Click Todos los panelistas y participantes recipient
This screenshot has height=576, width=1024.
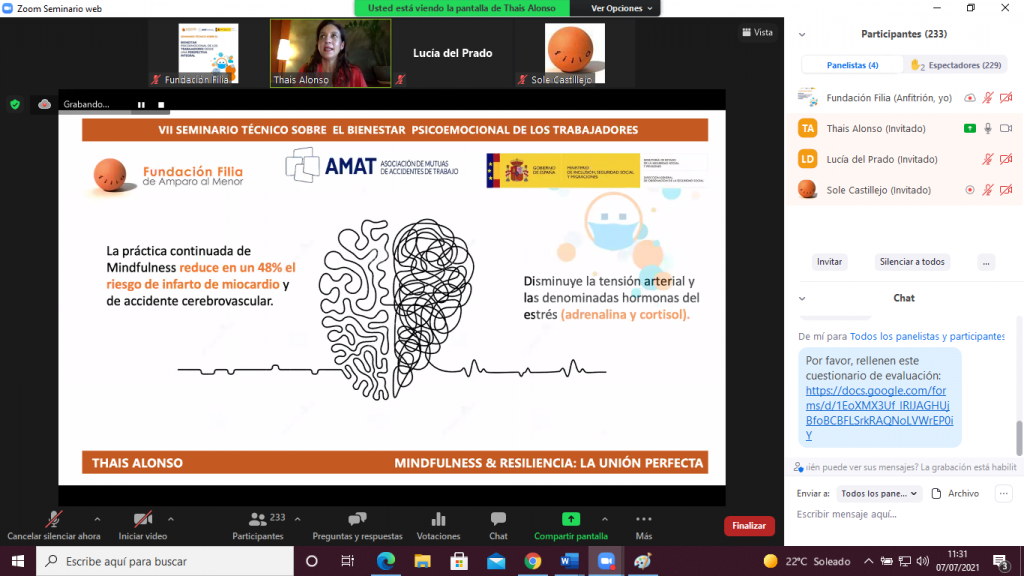coord(927,336)
